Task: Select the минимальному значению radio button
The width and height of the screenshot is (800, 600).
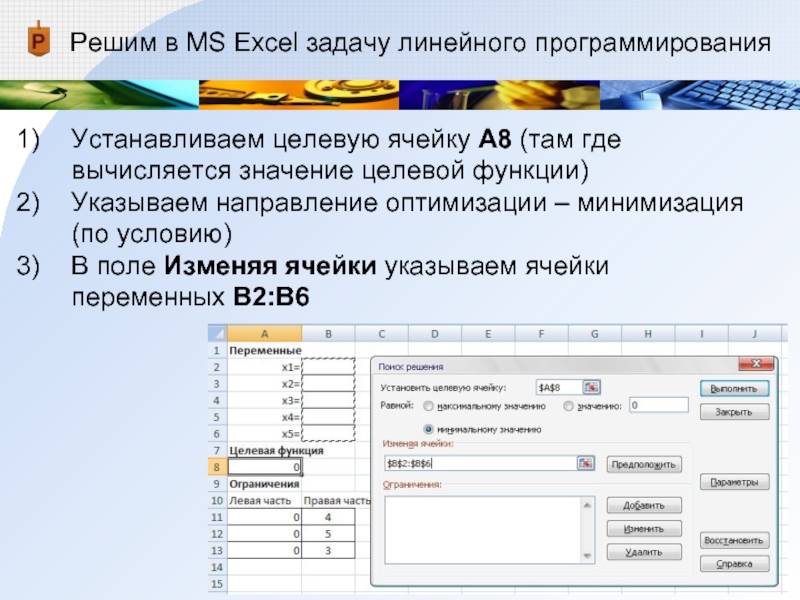Action: (x=429, y=430)
